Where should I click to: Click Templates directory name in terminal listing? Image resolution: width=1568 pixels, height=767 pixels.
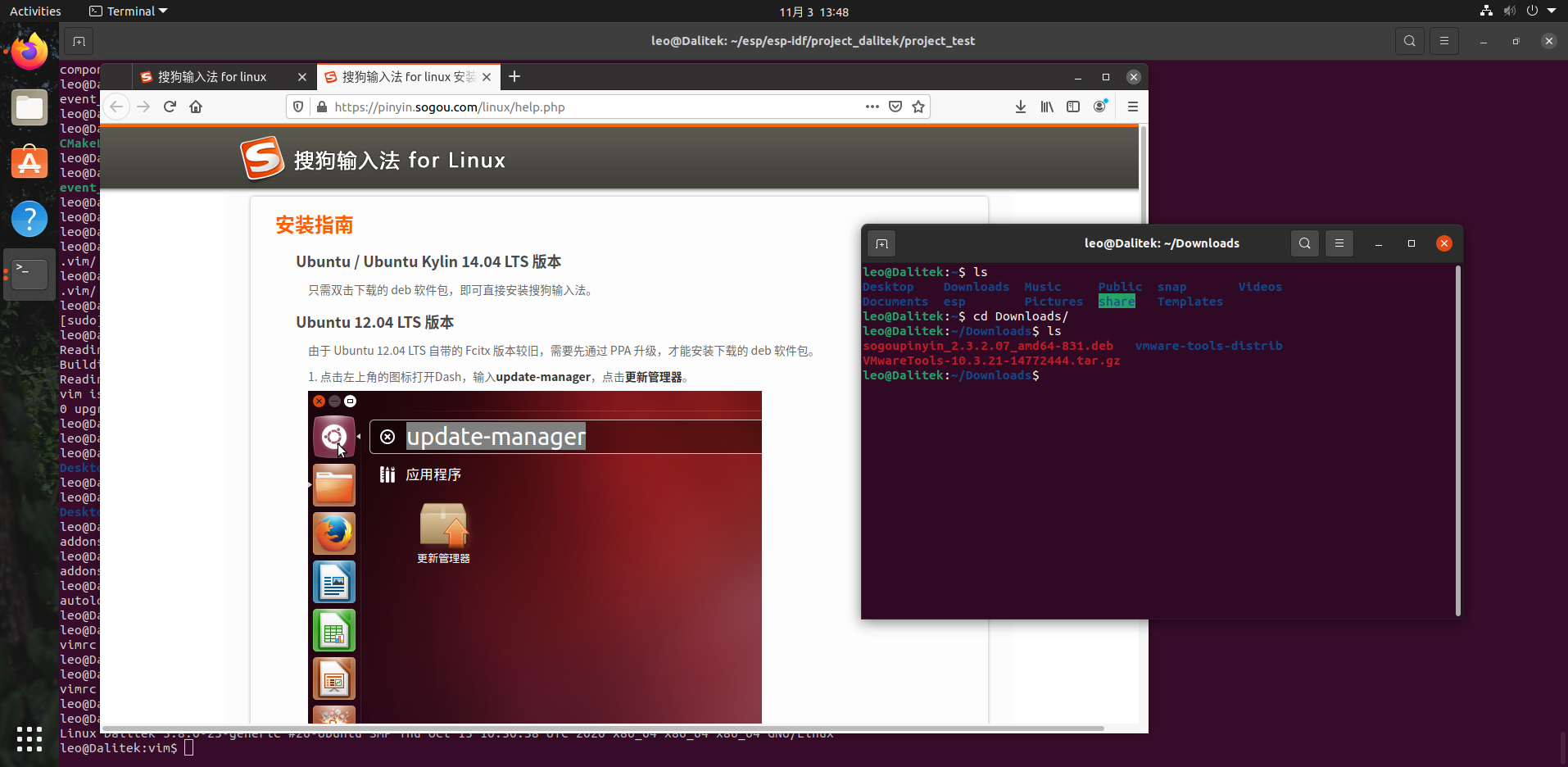(1190, 302)
